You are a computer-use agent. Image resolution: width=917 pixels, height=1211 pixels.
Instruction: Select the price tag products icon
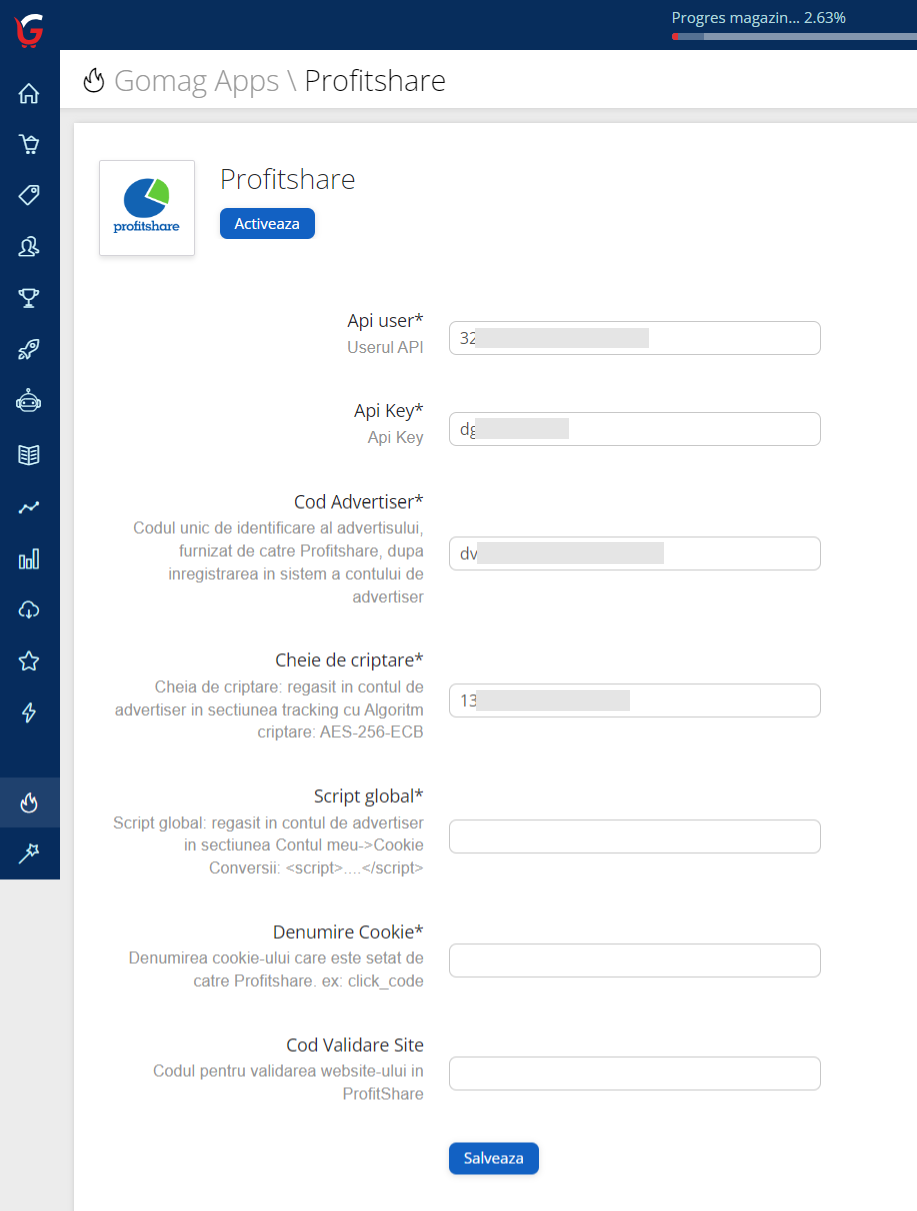29,195
